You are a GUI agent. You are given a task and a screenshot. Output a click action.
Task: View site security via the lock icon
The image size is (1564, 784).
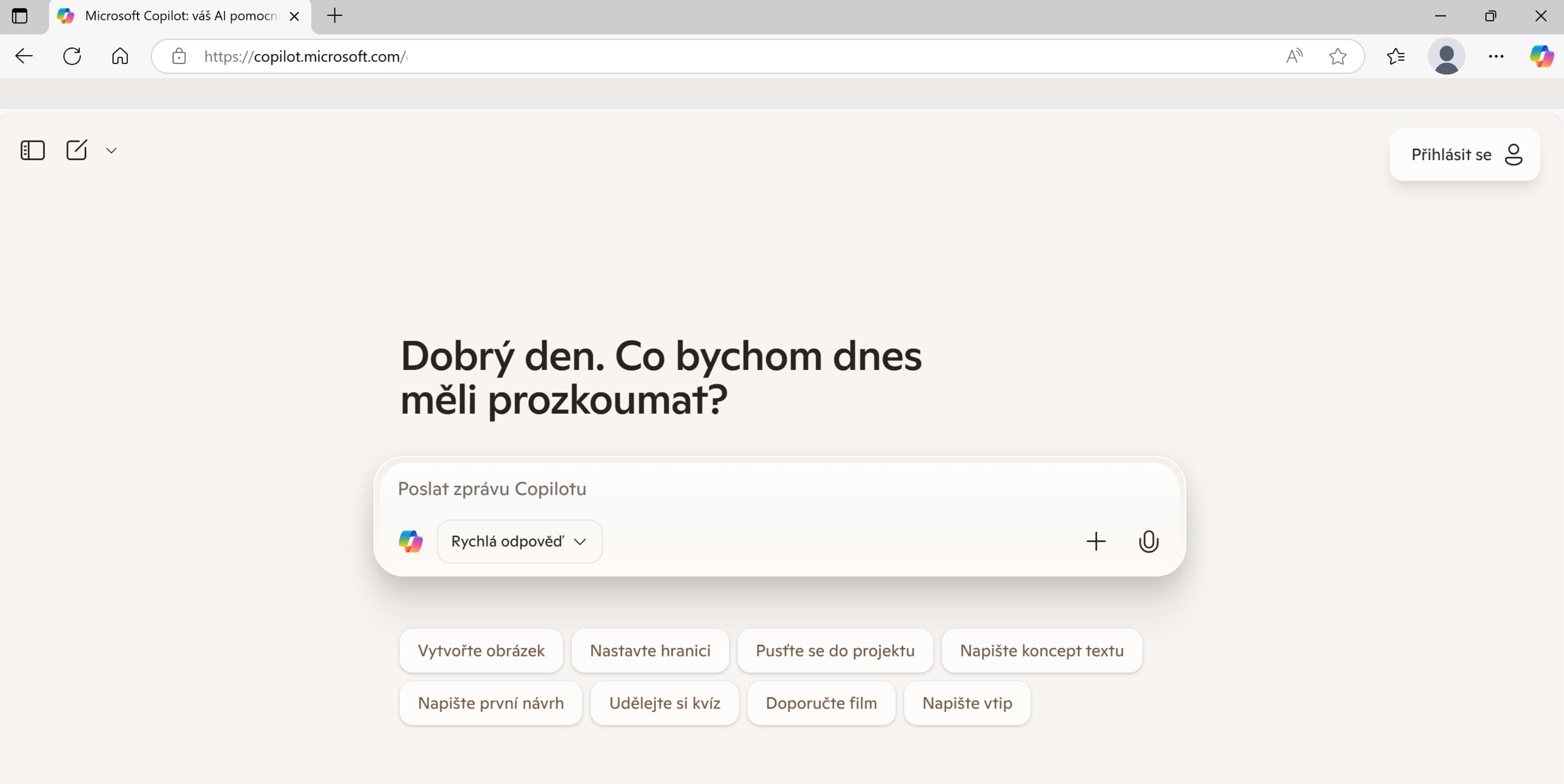click(178, 56)
